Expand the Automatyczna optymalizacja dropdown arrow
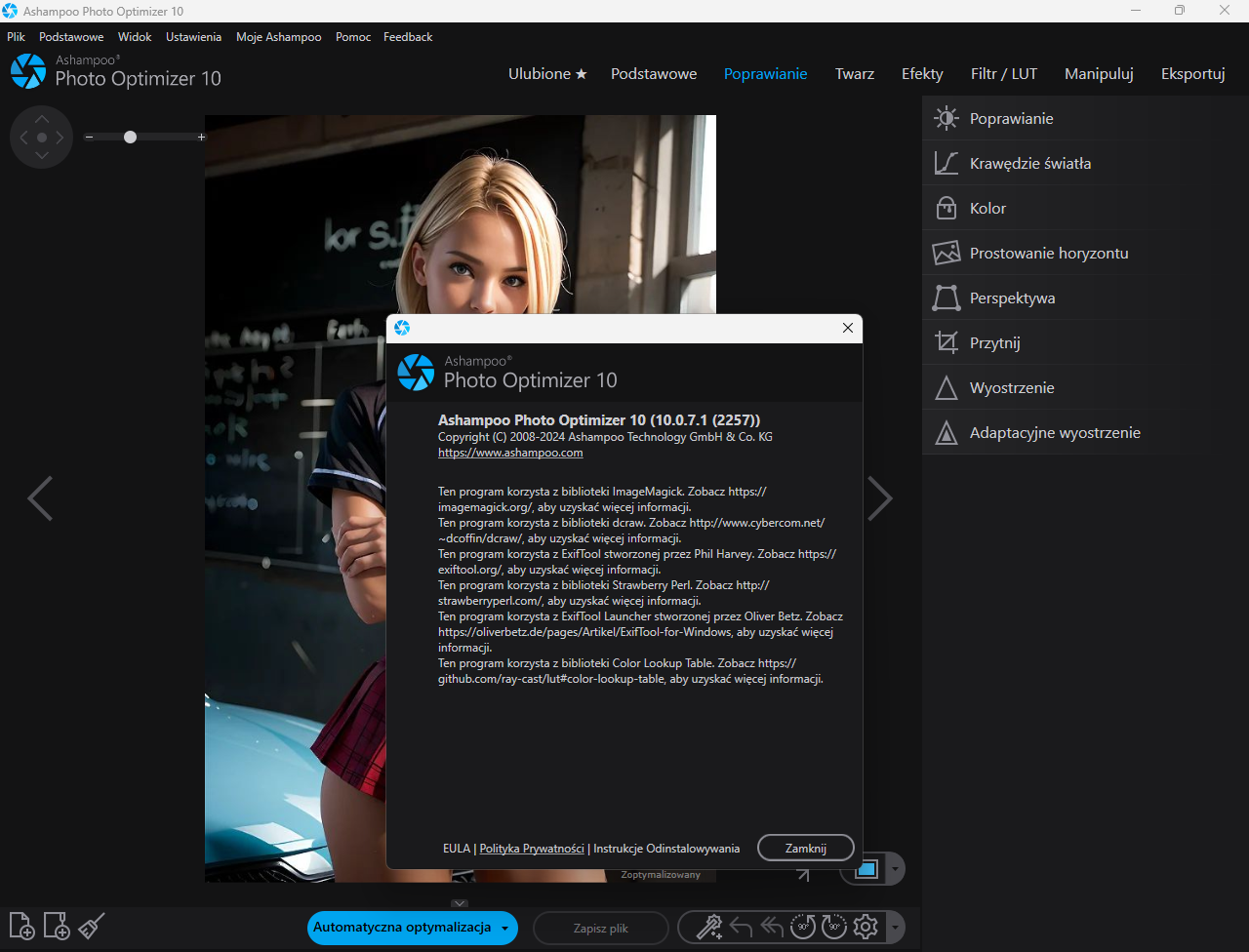This screenshot has height=952, width=1249. click(505, 929)
